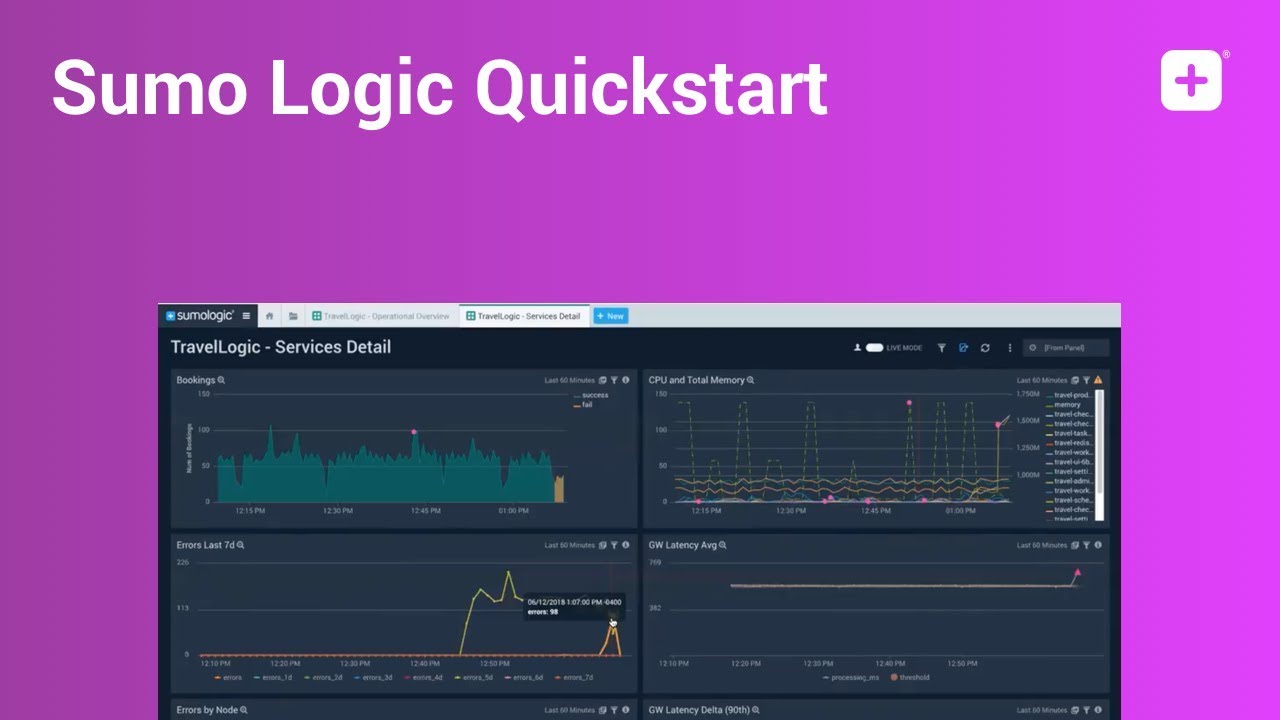Click the filter icon on Errors Last 7d panel
Image resolution: width=1280 pixels, height=720 pixels.
click(x=614, y=545)
